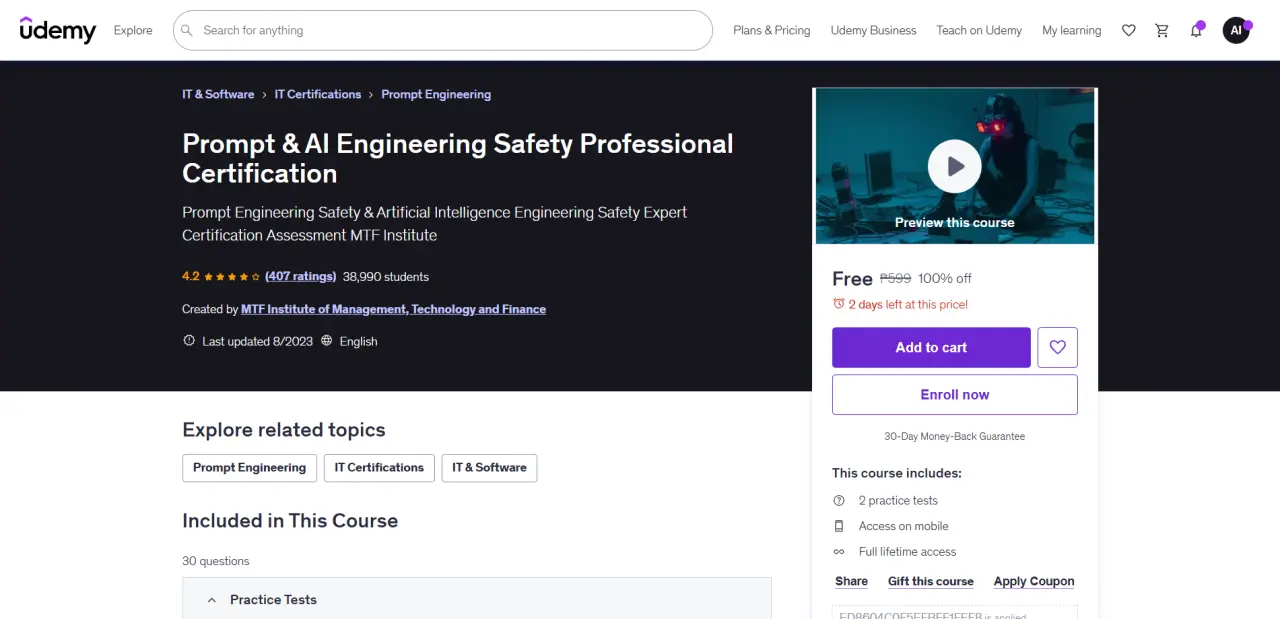Open the shopping cart icon

click(1161, 30)
